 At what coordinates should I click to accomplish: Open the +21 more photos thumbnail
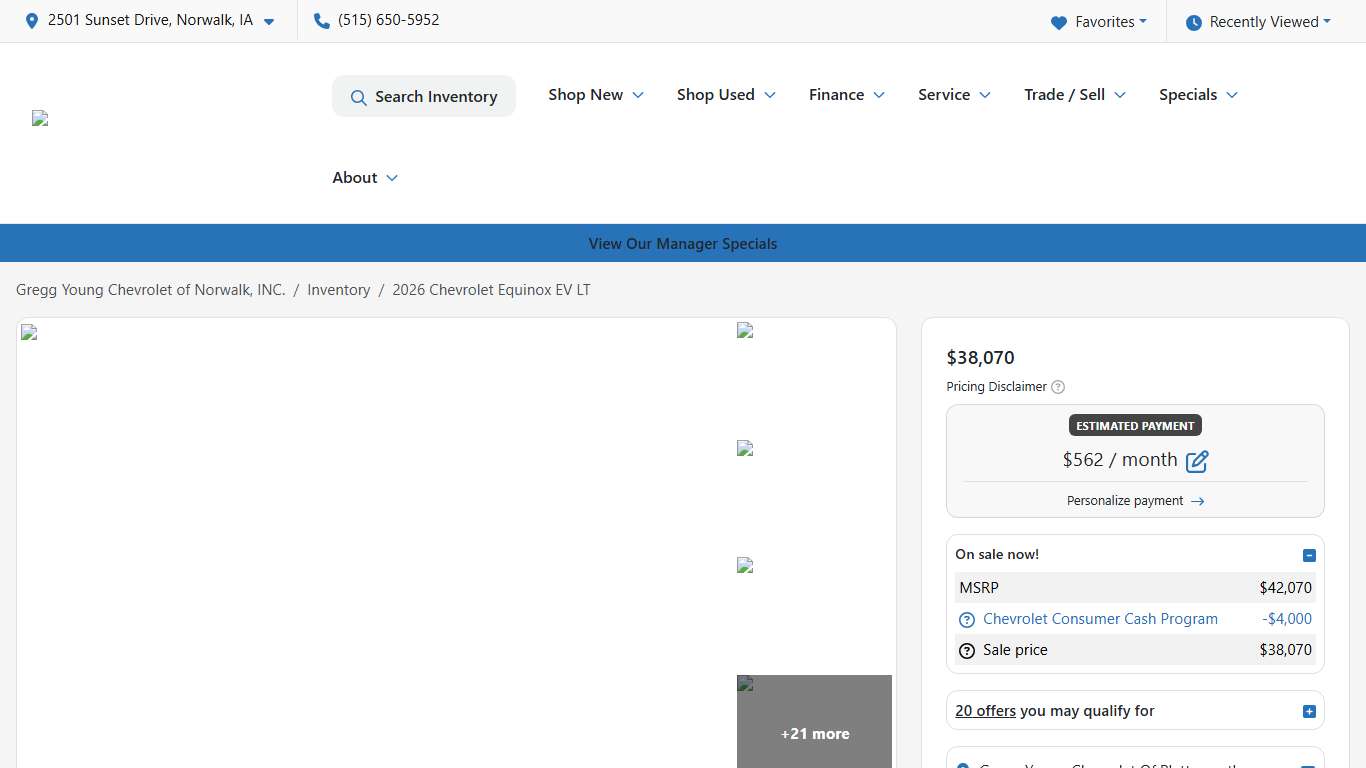point(814,722)
